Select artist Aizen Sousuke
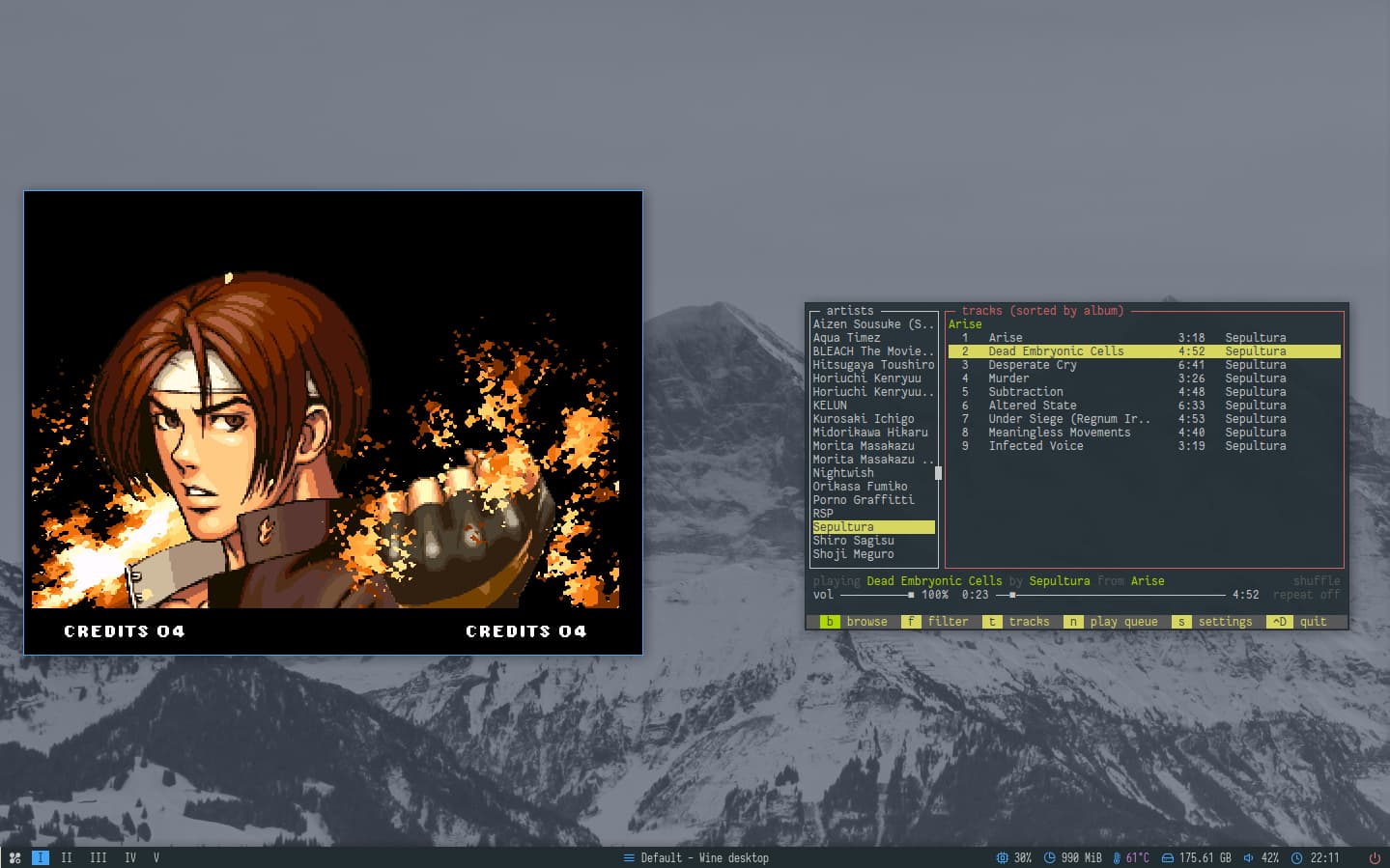Screen dimensions: 1390x868 pyautogui.click(x=873, y=324)
